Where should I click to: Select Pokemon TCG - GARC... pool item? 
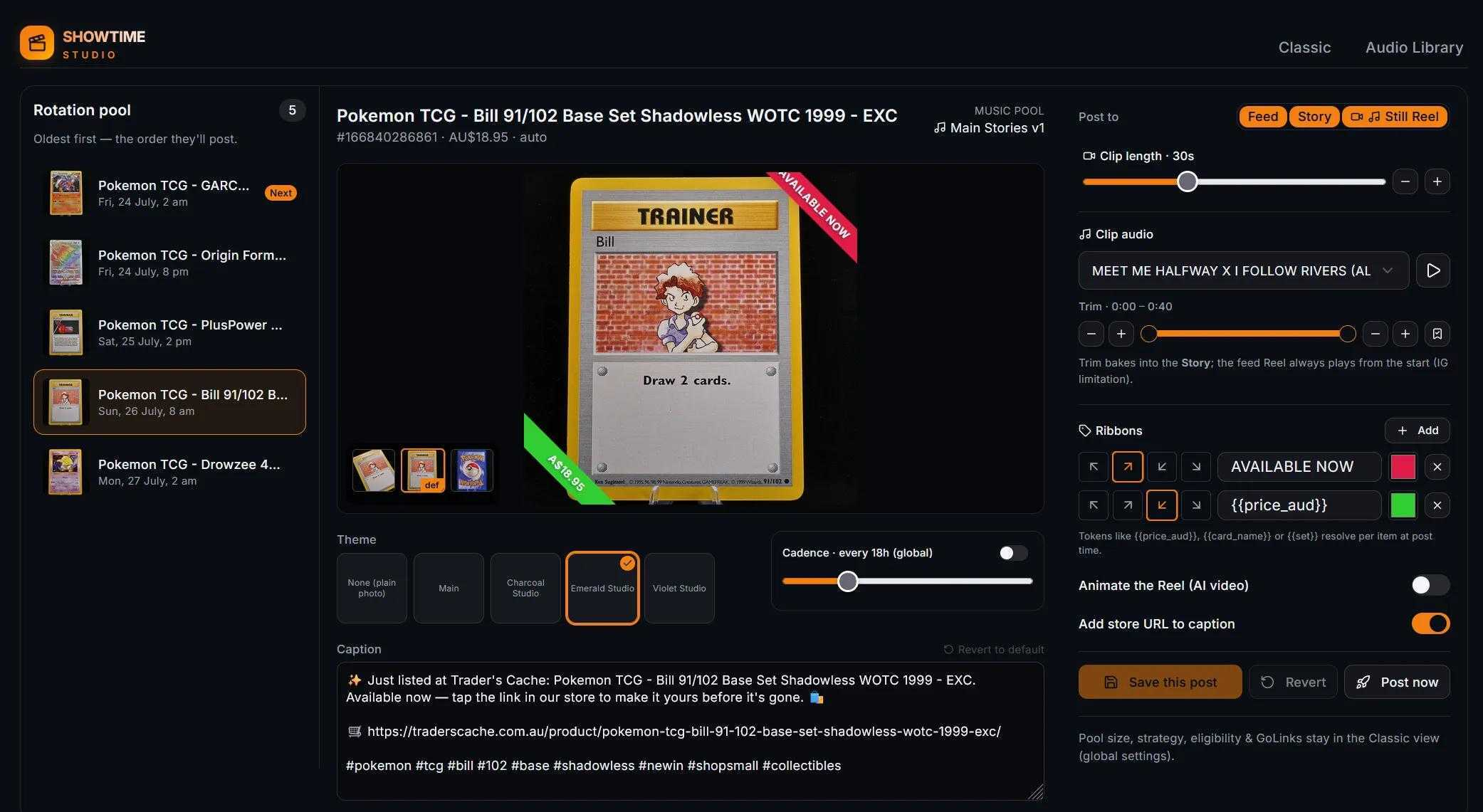point(169,193)
